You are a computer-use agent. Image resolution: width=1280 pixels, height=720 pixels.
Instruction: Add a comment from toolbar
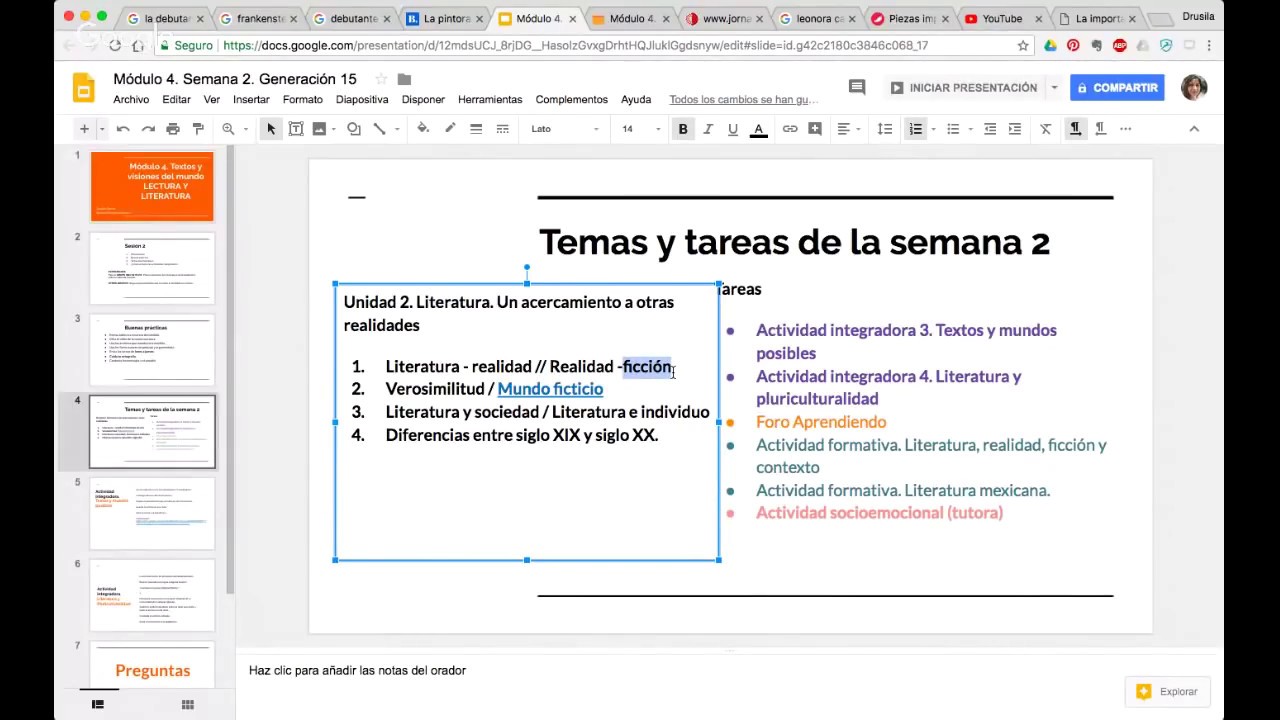(815, 129)
